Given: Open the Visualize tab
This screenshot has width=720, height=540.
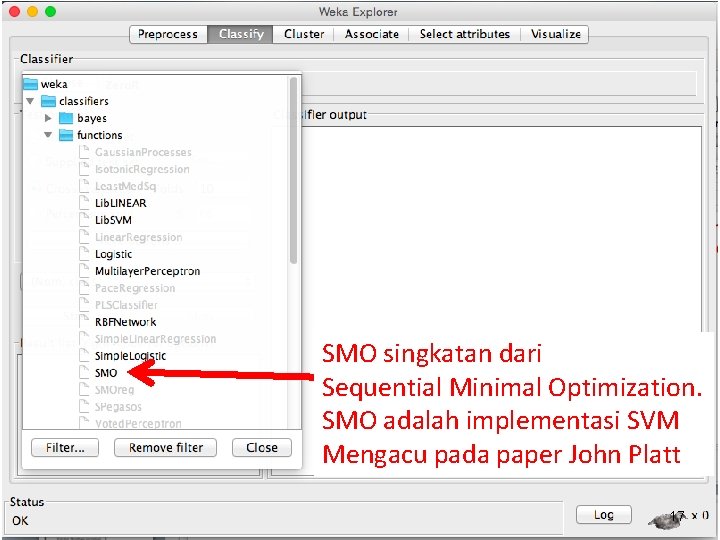Looking at the screenshot, I should coord(555,34).
